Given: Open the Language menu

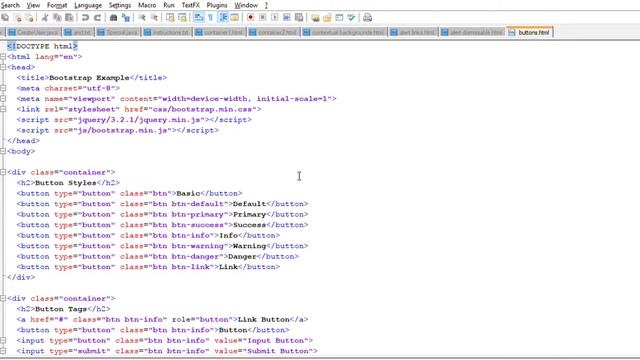Looking at the screenshot, I should [x=88, y=5].
